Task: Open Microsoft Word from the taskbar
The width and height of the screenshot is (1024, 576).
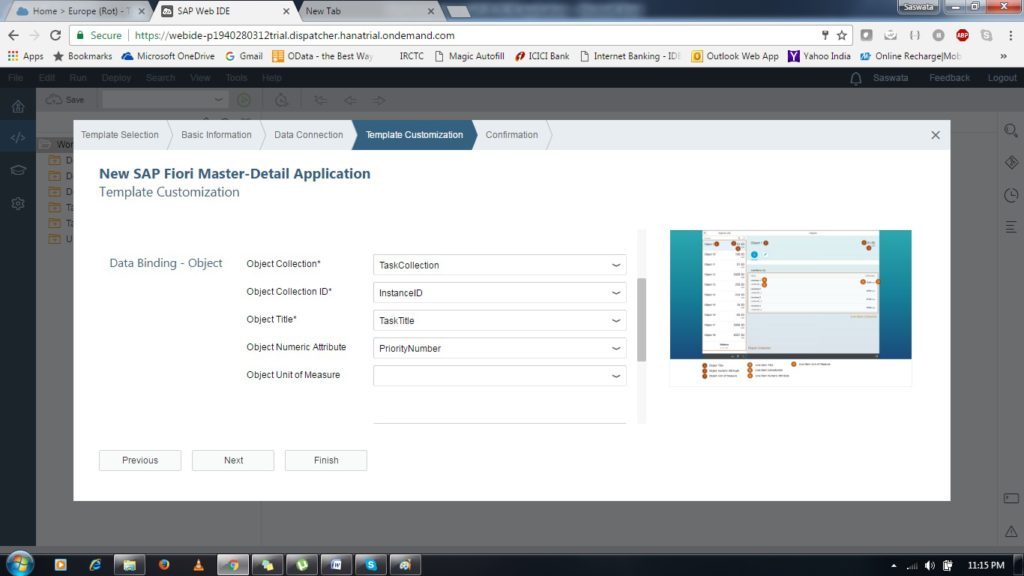Action: (336, 564)
